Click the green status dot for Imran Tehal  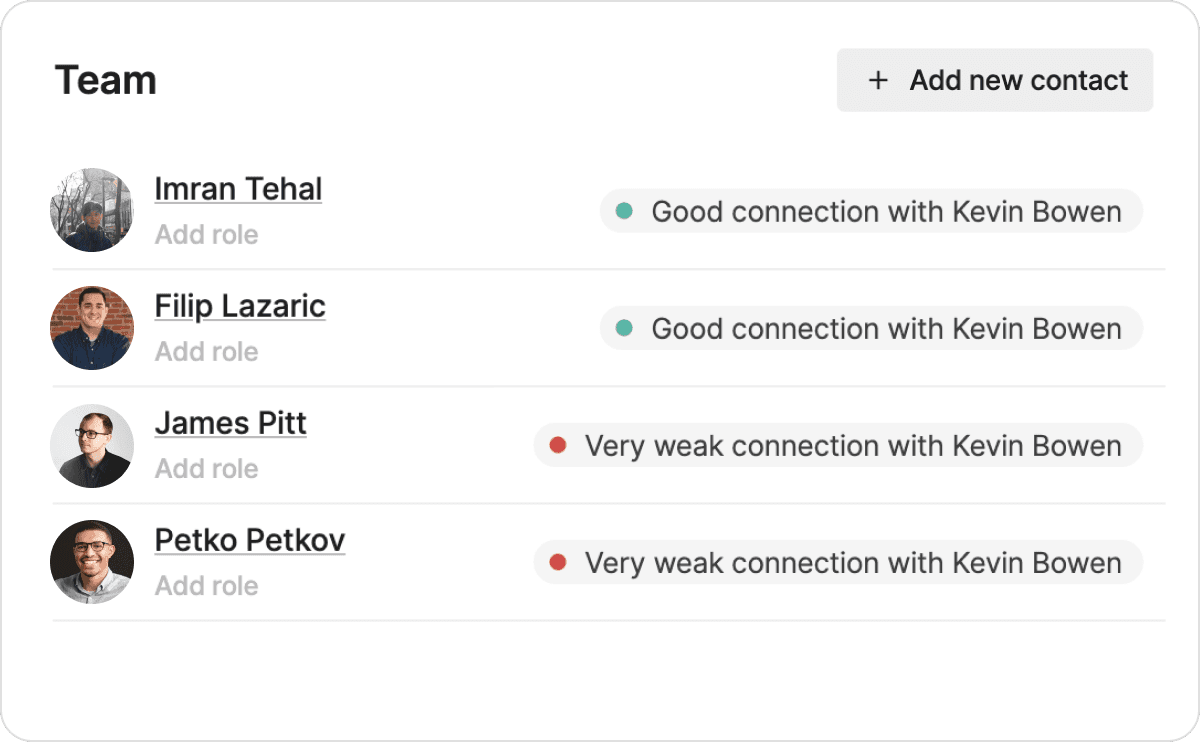(x=624, y=211)
